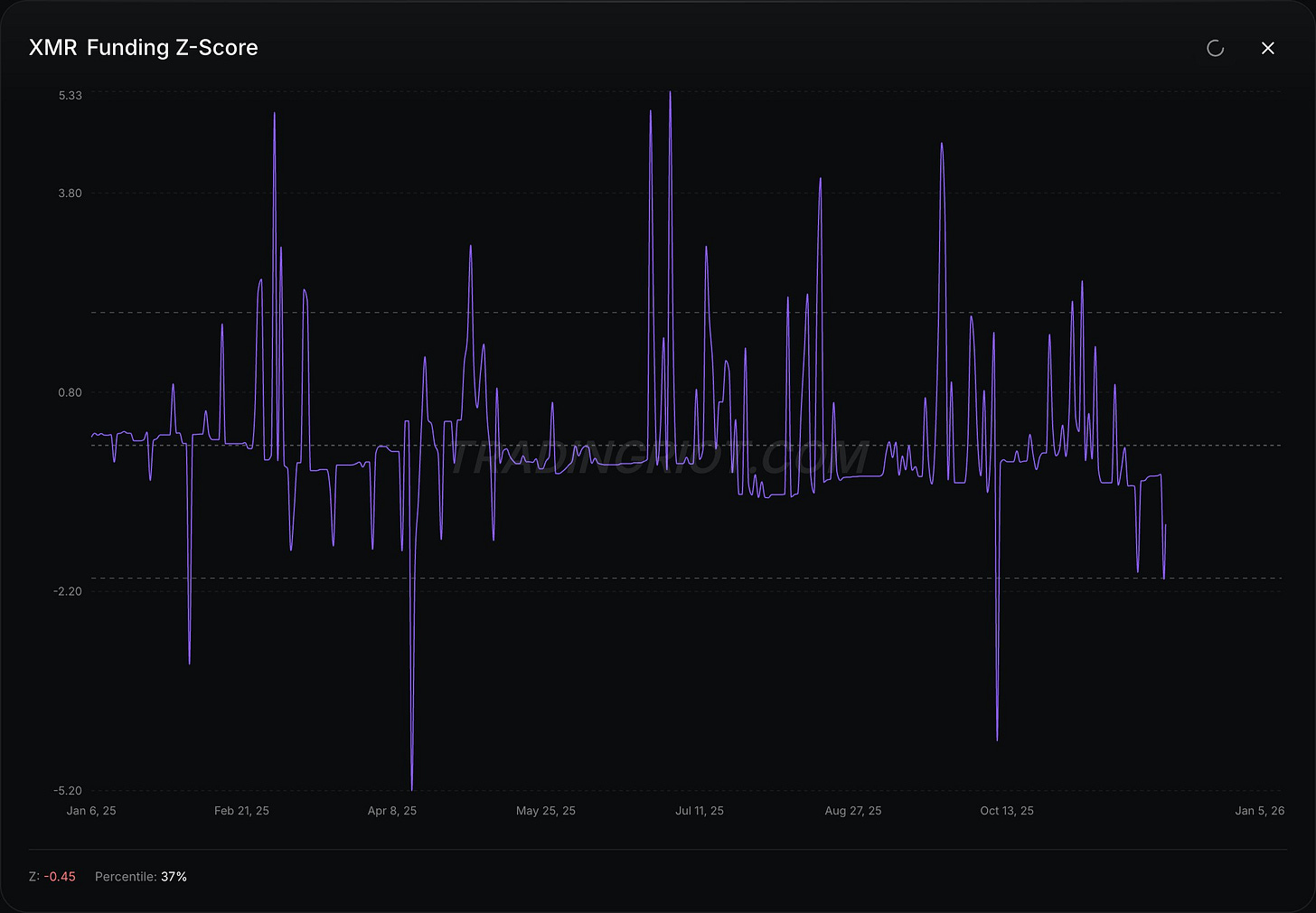Image resolution: width=1316 pixels, height=913 pixels.
Task: Click the Jan 5, 26 date label
Action: point(1260,811)
